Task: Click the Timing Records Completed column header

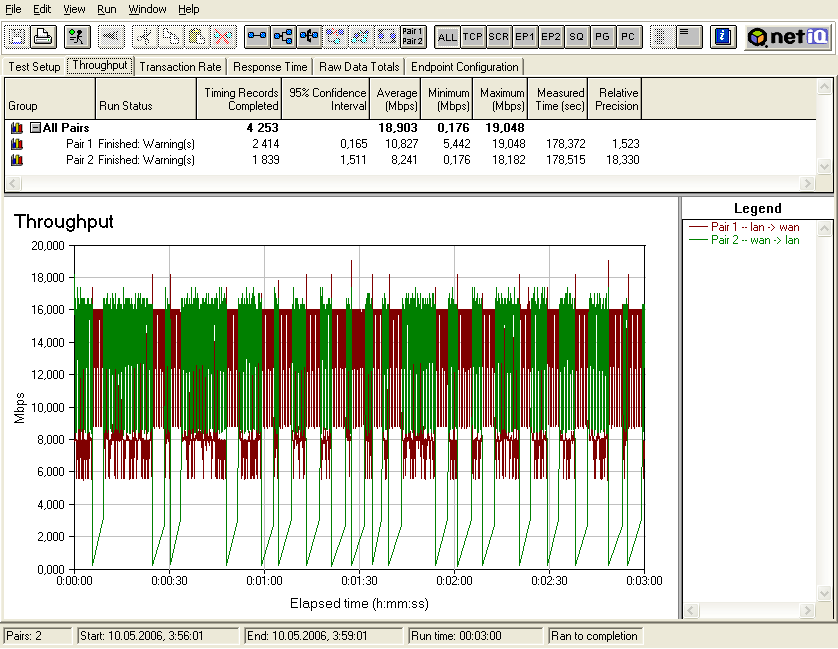Action: (x=240, y=99)
